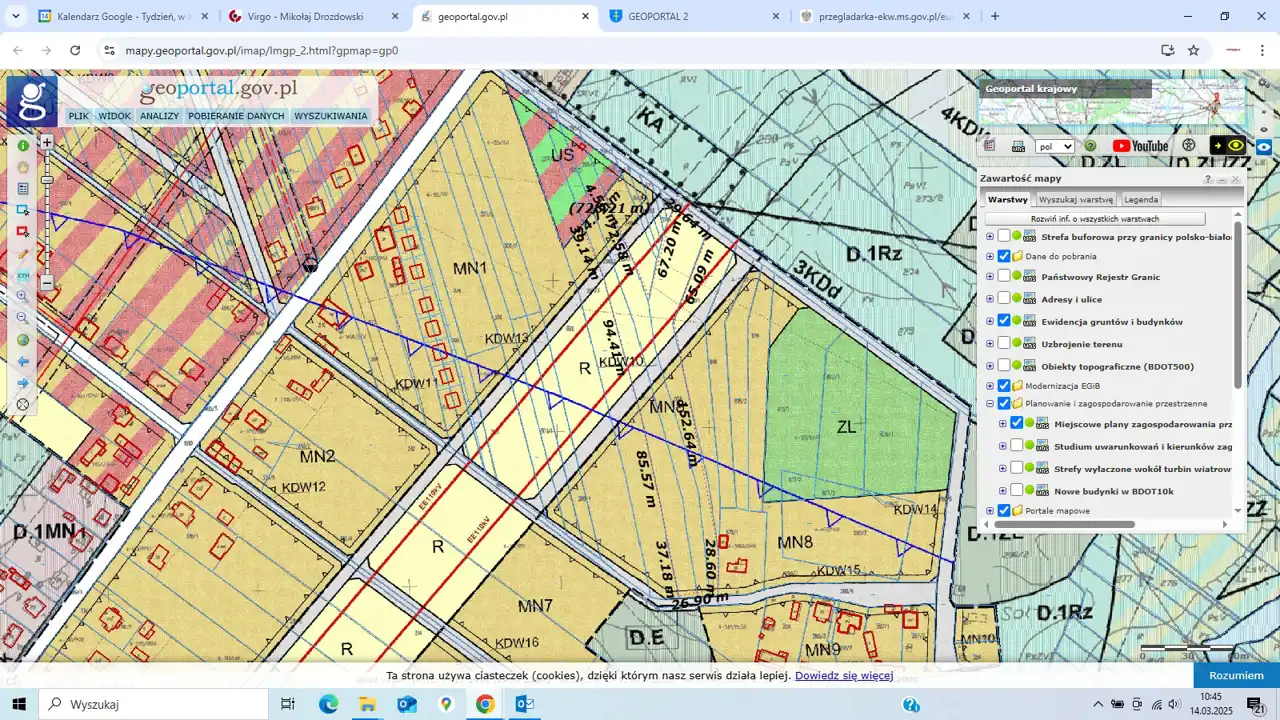The height and width of the screenshot is (720, 1280).
Task: Click the magnifier zoom-out tool
Action: 23,318
